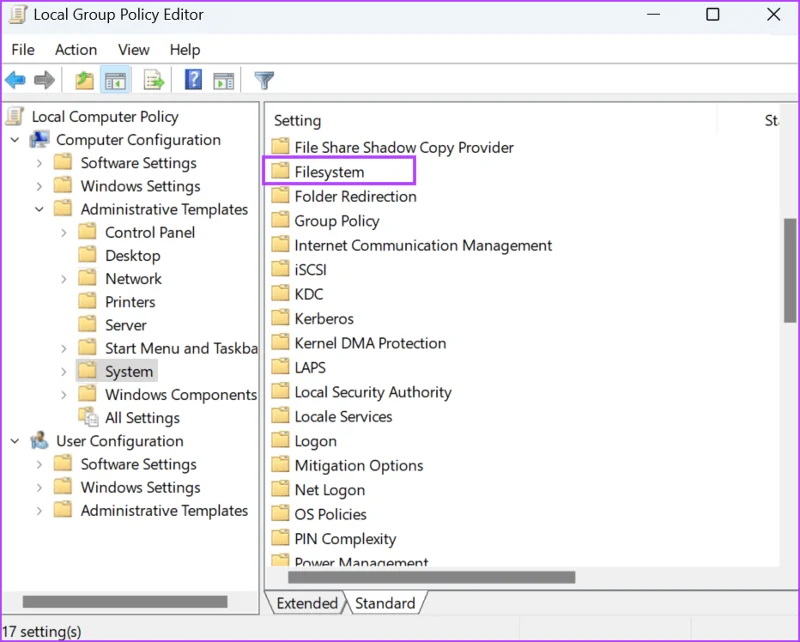This screenshot has height=642, width=800.
Task: Expand the Control Panel node
Action: pos(64,233)
